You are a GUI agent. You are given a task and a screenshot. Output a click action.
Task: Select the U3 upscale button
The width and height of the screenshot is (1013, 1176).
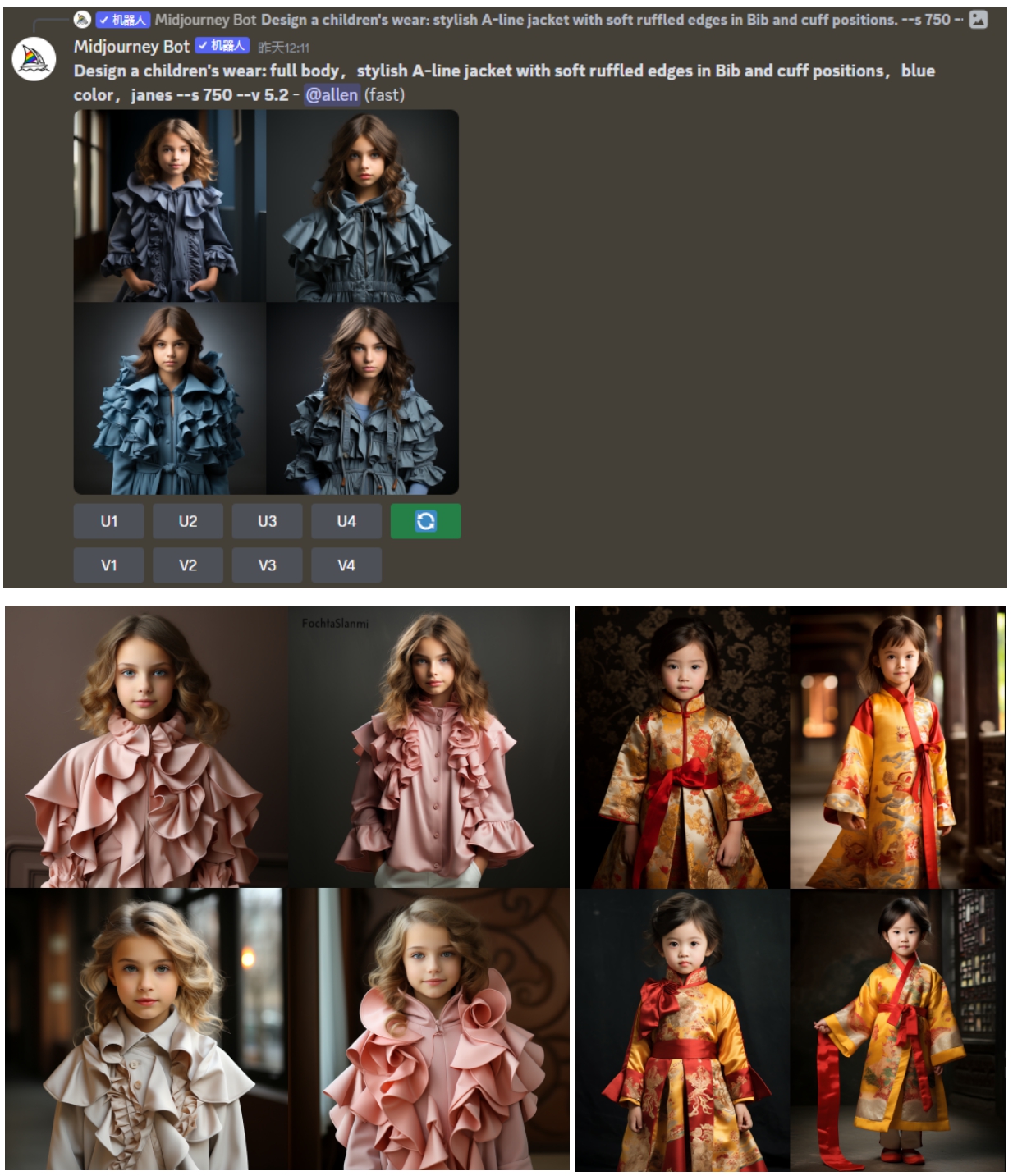coord(267,521)
